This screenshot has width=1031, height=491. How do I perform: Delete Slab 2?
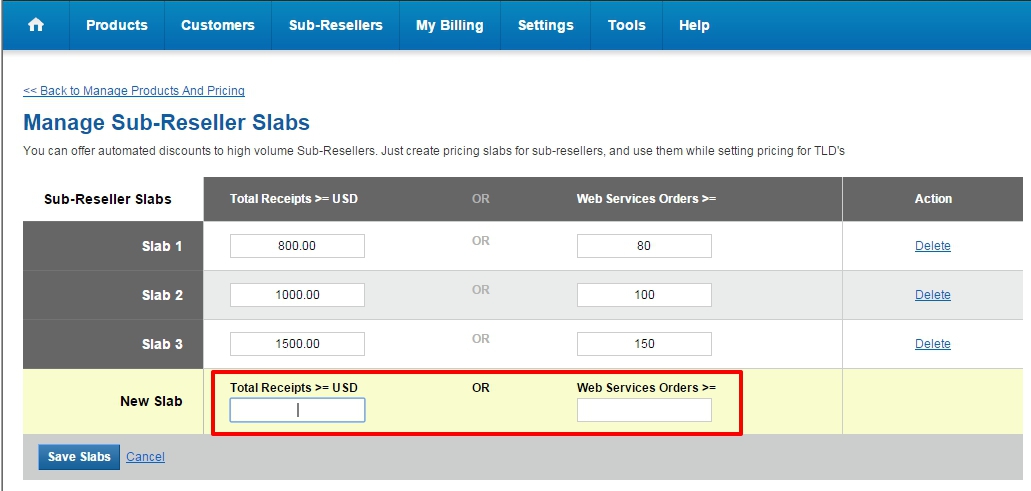coord(932,295)
